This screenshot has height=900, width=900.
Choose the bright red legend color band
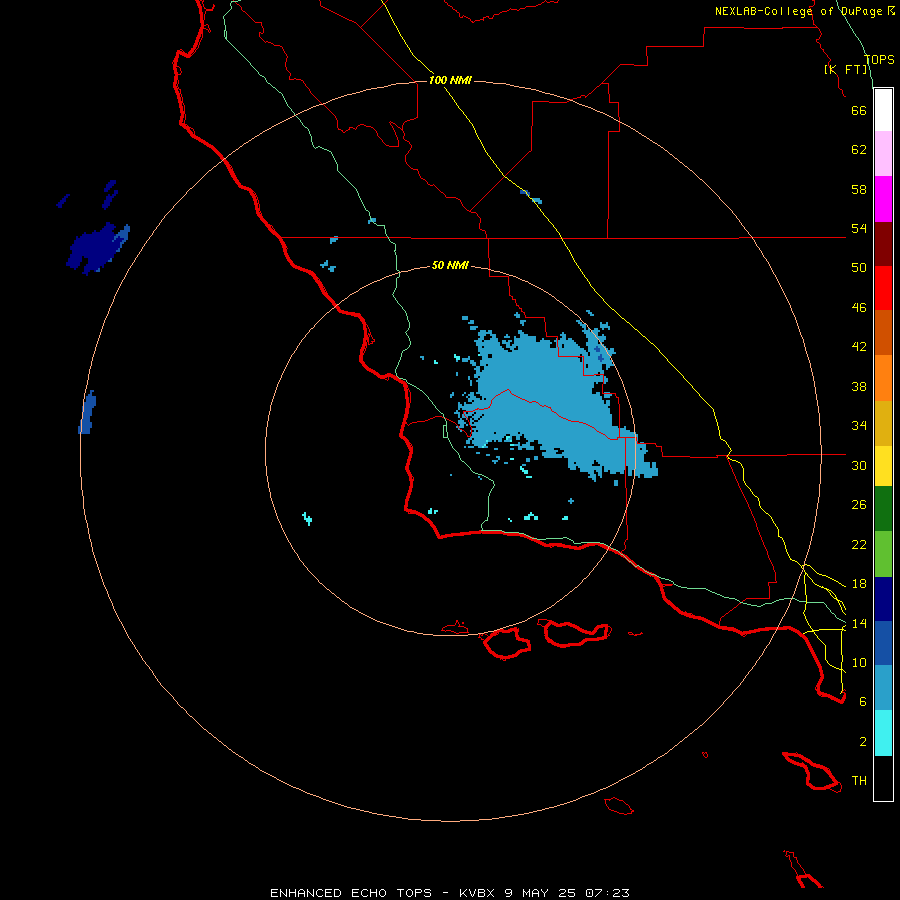pyautogui.click(x=883, y=288)
